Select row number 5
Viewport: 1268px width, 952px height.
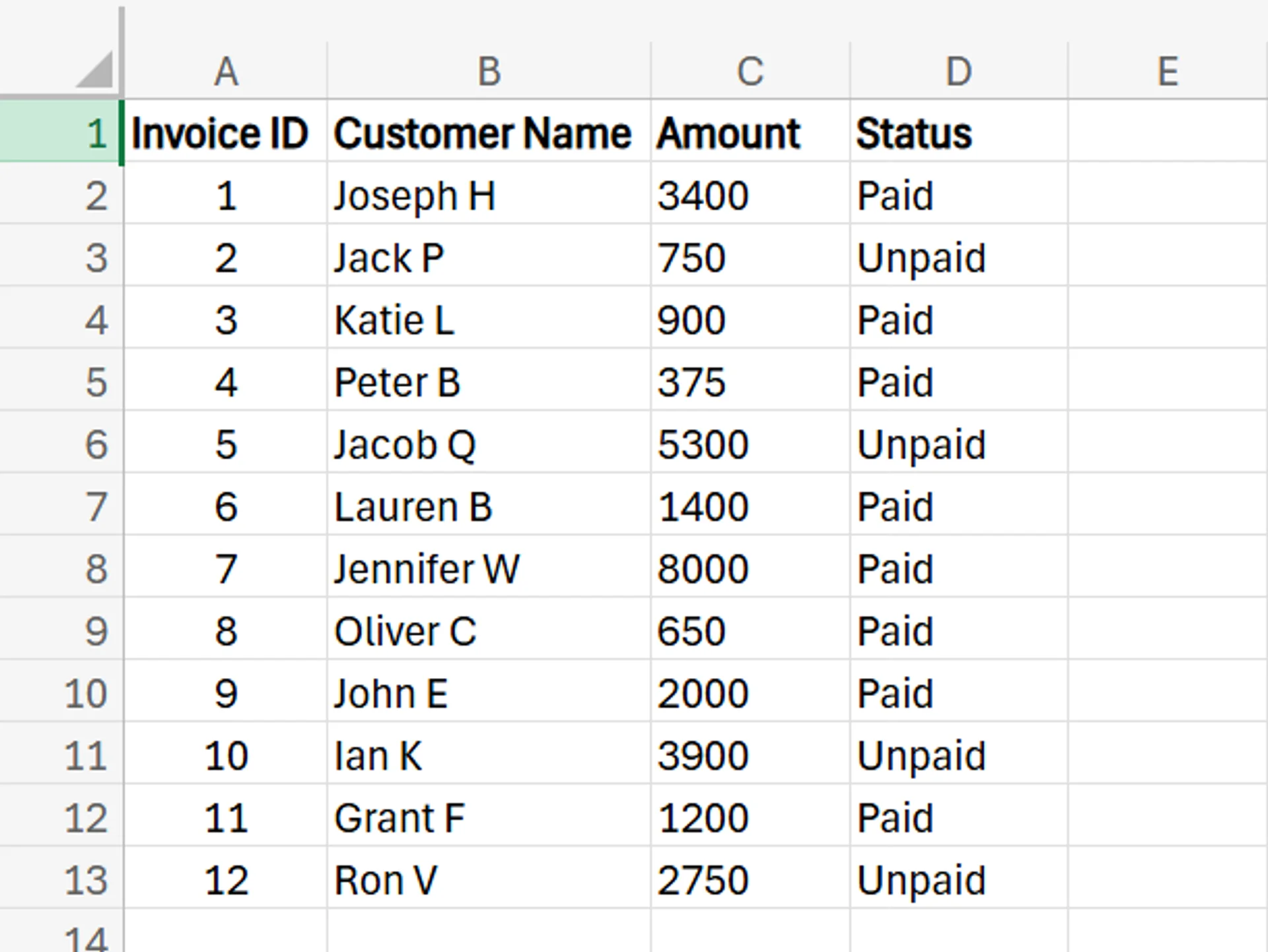[x=92, y=381]
